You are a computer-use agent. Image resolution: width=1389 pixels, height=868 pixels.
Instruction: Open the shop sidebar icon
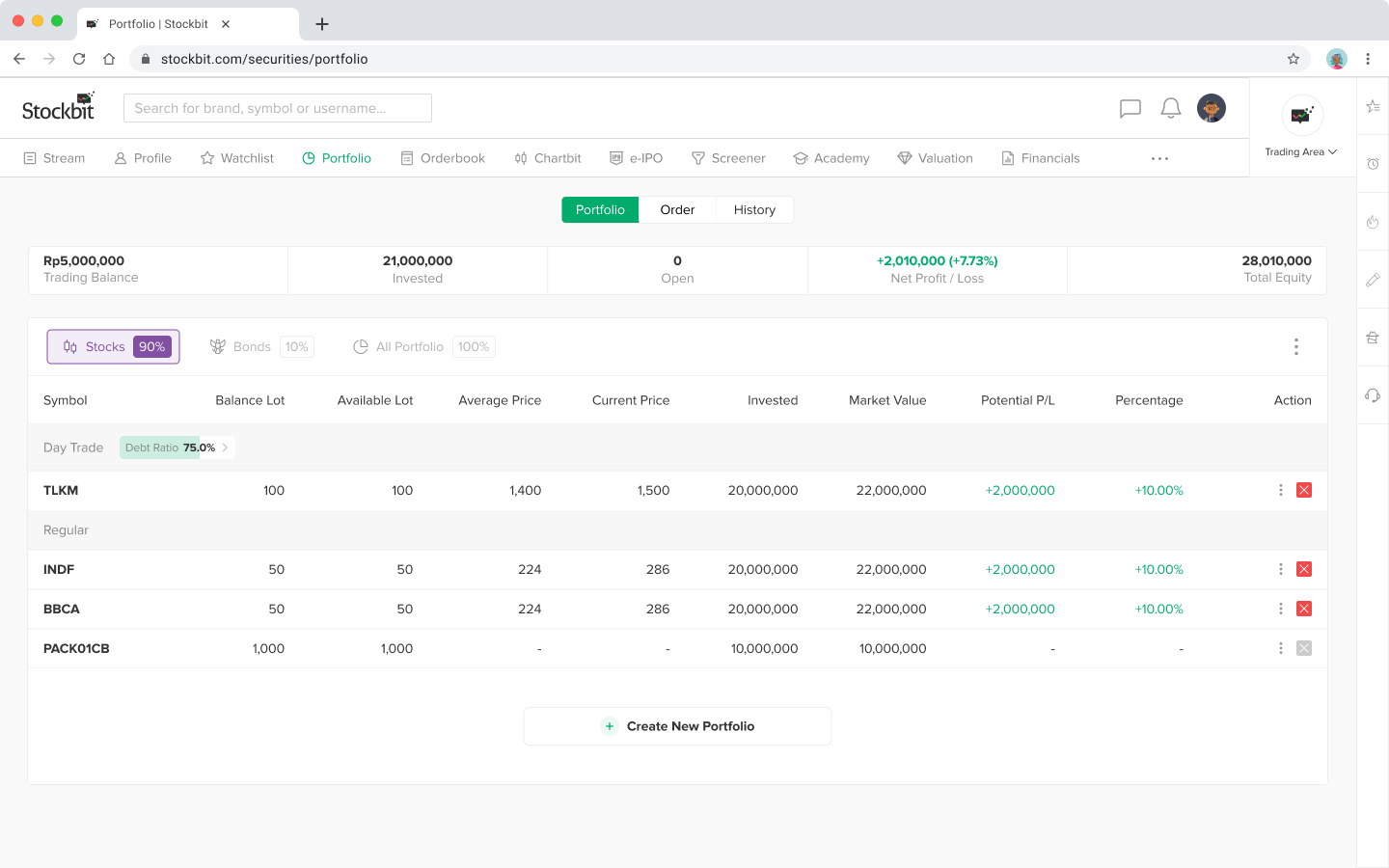click(x=1373, y=338)
